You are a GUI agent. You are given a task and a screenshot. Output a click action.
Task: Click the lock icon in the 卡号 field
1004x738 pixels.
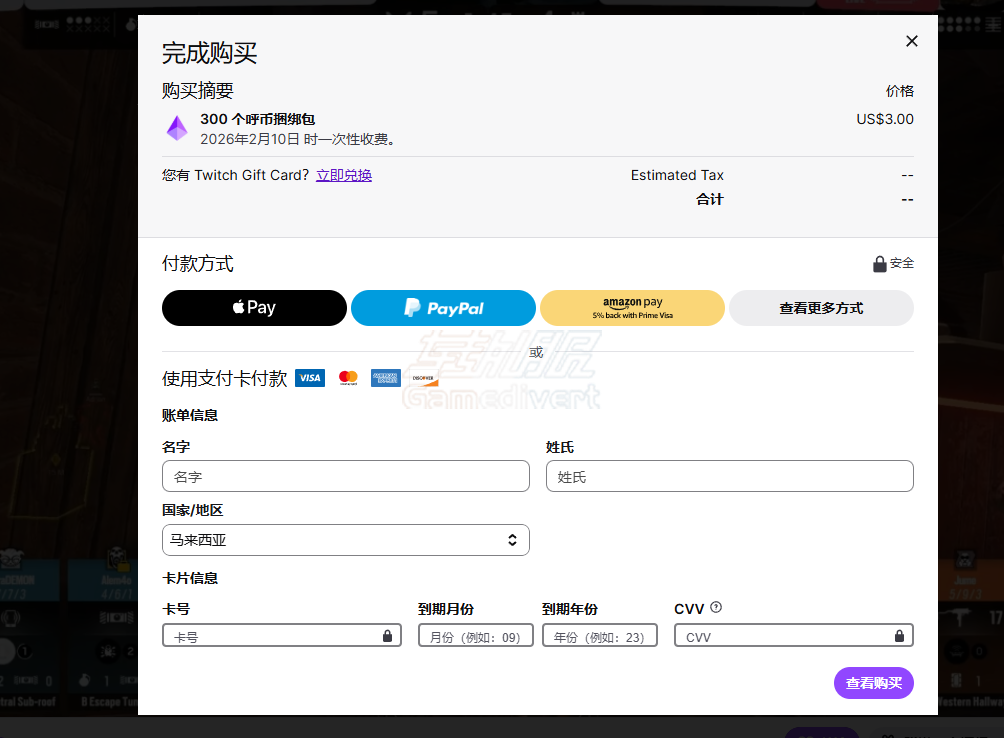point(388,635)
